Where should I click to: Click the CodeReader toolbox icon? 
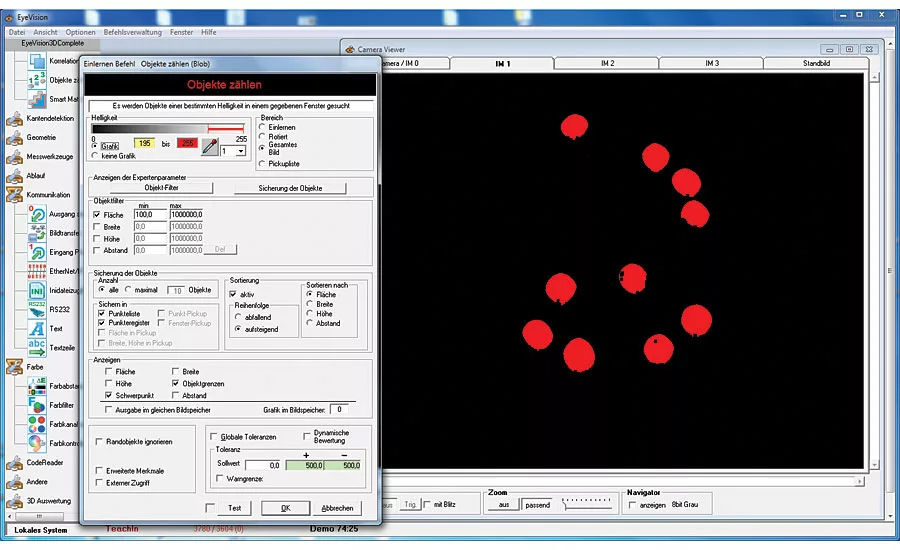(14, 463)
